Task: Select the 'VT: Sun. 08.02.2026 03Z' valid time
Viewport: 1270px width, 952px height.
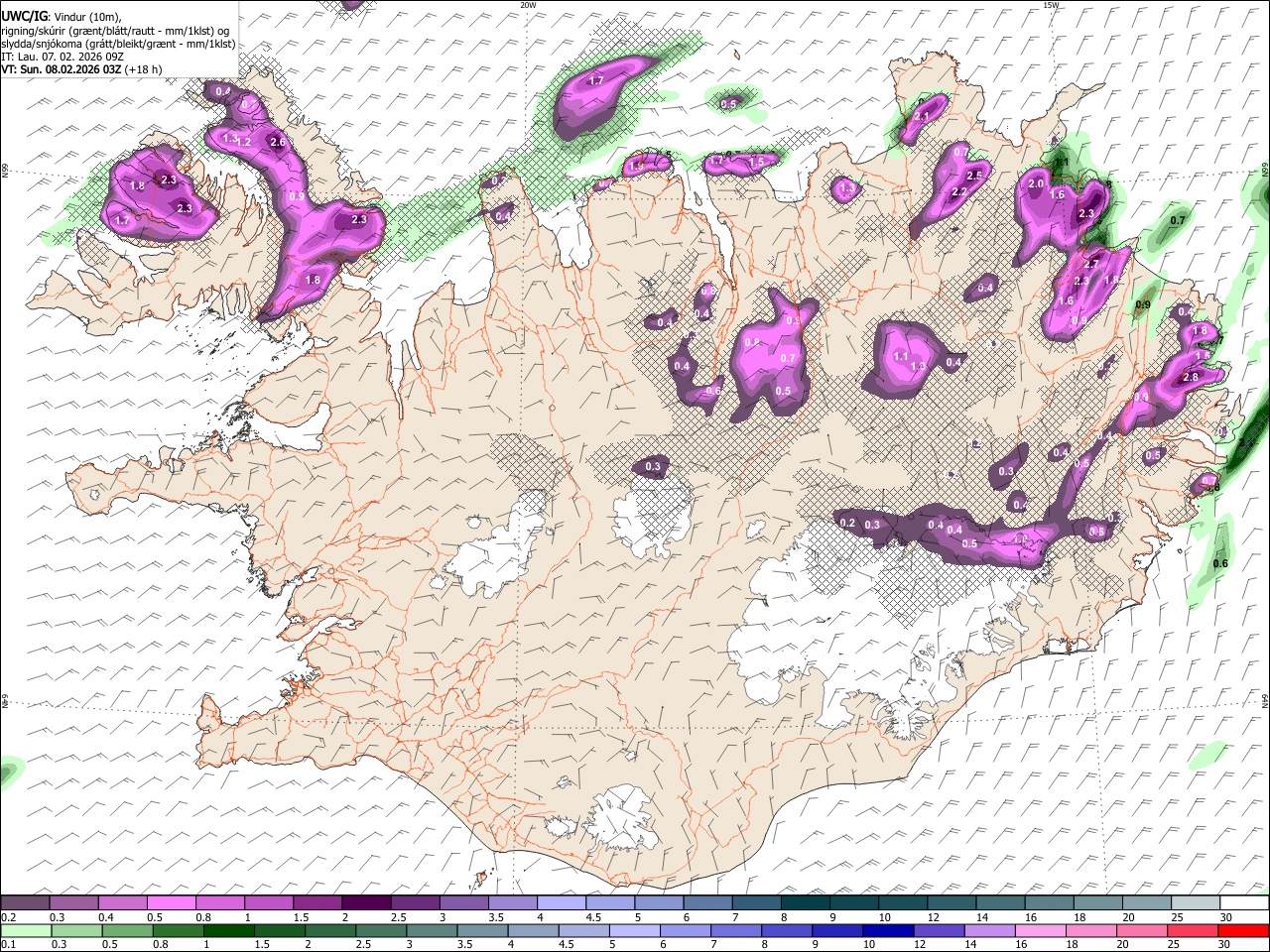Action: click(62, 69)
